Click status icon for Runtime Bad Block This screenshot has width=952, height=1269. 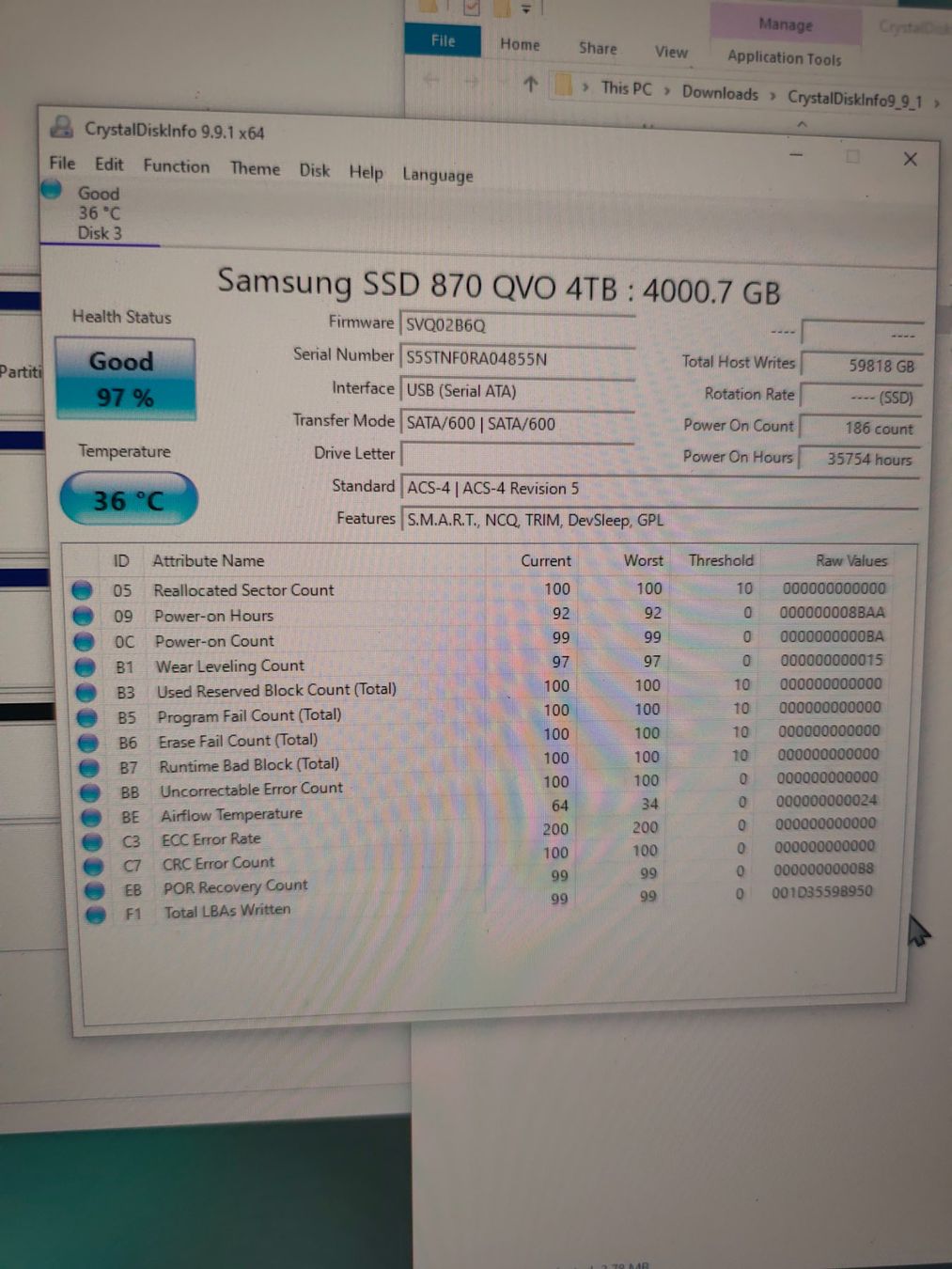[x=88, y=767]
